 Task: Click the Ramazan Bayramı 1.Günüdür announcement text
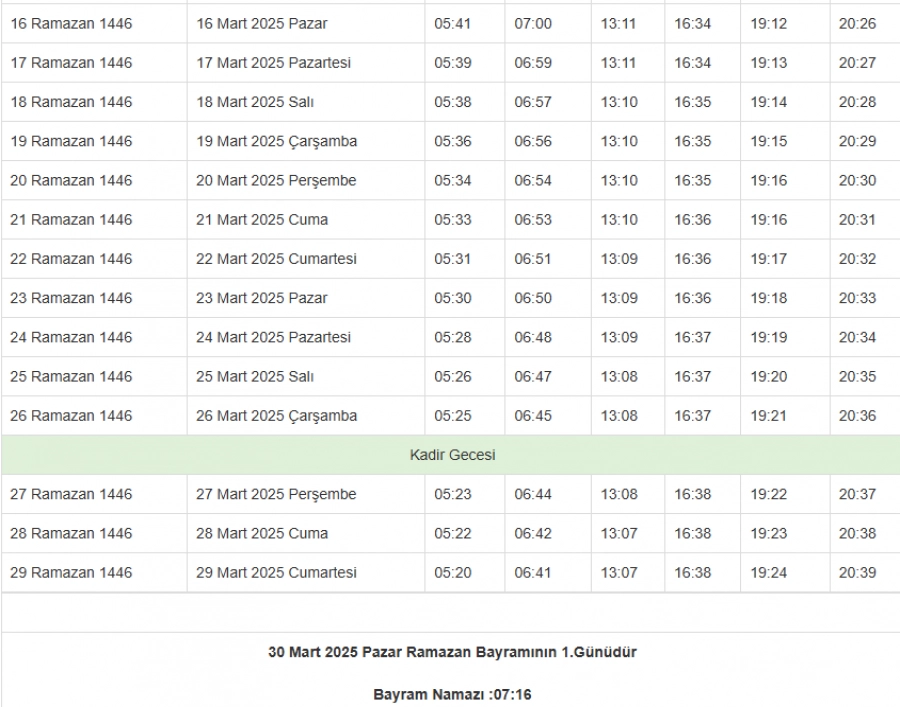[452, 652]
